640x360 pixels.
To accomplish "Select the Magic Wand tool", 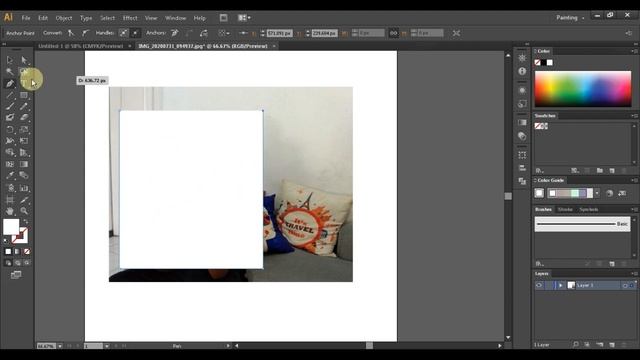I will pos(10,71).
